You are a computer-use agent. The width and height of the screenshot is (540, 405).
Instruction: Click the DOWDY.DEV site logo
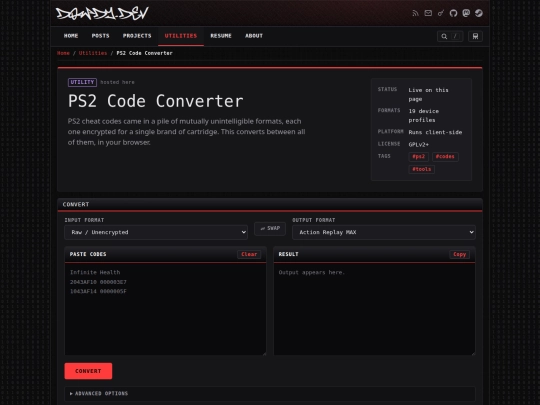[102, 13]
